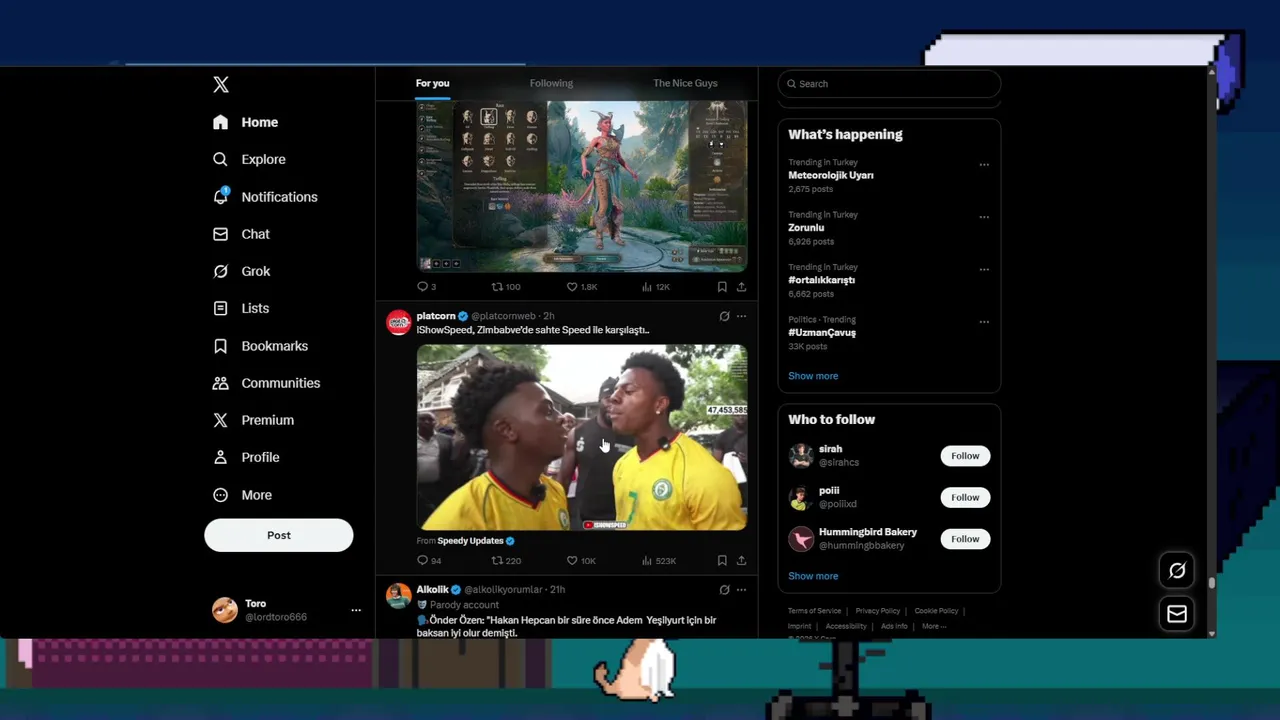Image resolution: width=1280 pixels, height=720 pixels.
Task: Switch to the Following tab
Action: tap(551, 83)
